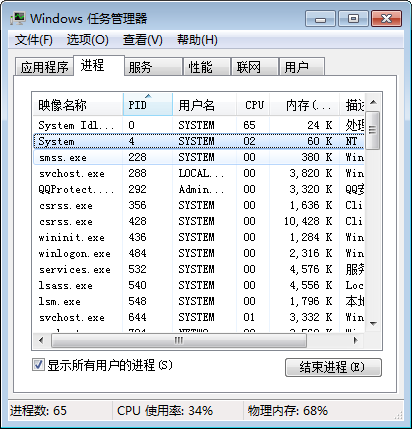Viewport: 412px width, 429px height.
Task: Toggle 显示所有用户的进程 checkbox
Action: tap(38, 365)
